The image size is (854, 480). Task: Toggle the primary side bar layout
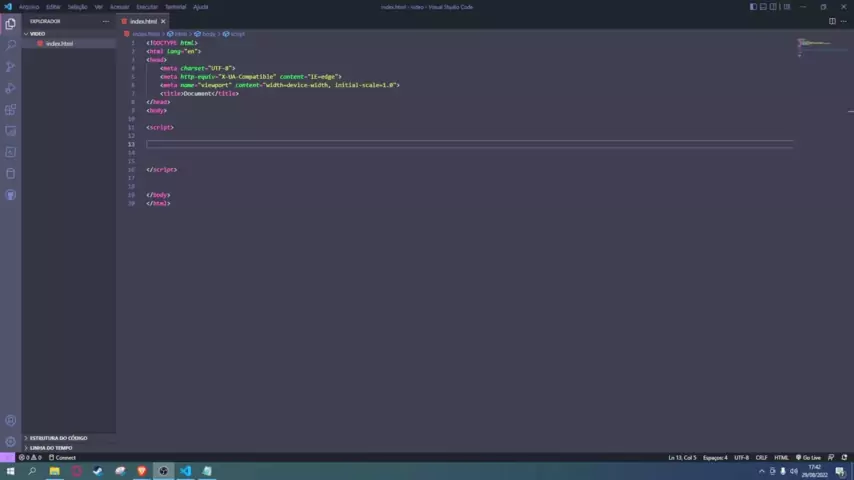[753, 7]
